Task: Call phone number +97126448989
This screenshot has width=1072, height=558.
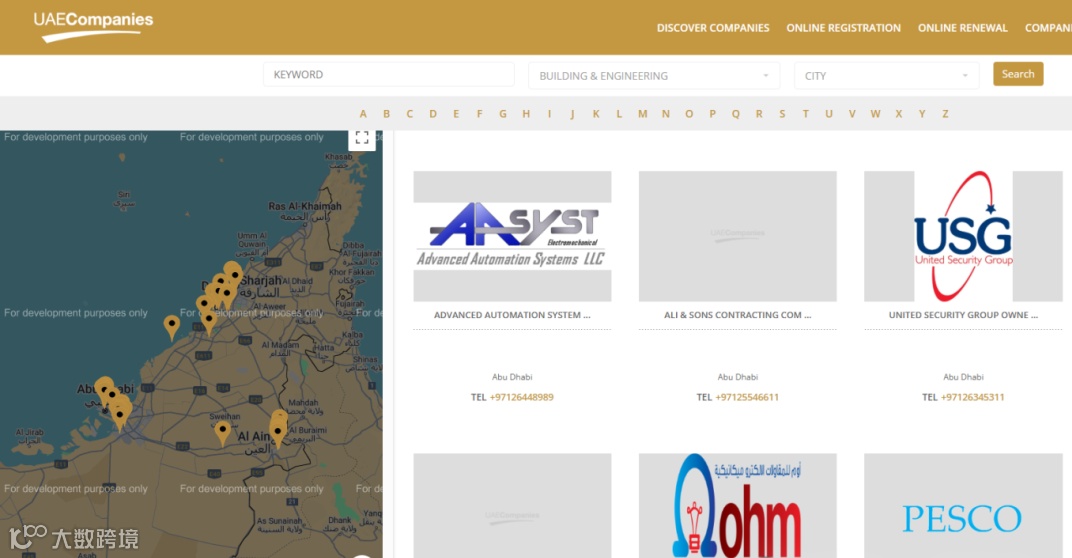Action: tap(522, 397)
